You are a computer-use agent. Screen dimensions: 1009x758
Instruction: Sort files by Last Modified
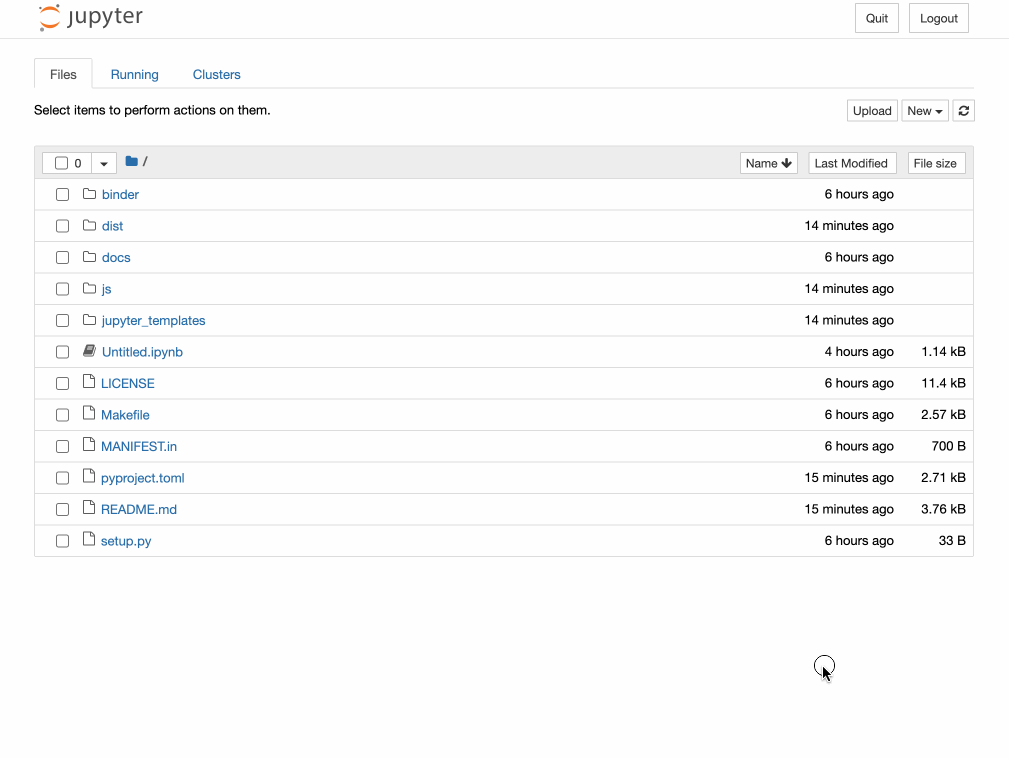tap(851, 162)
